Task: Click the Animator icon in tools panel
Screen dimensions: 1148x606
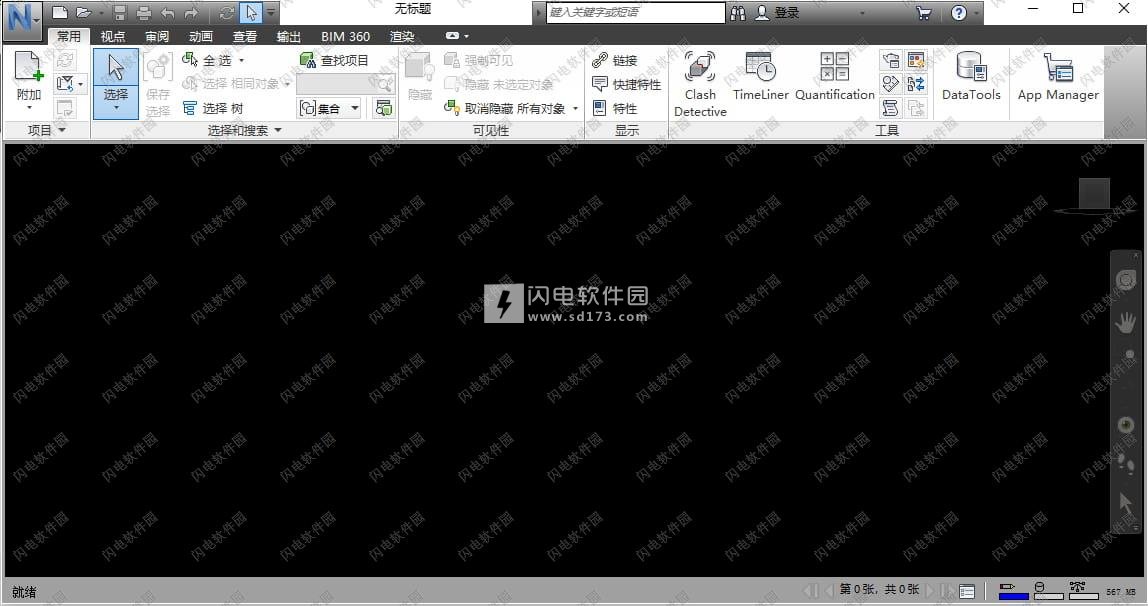Action: 890,84
